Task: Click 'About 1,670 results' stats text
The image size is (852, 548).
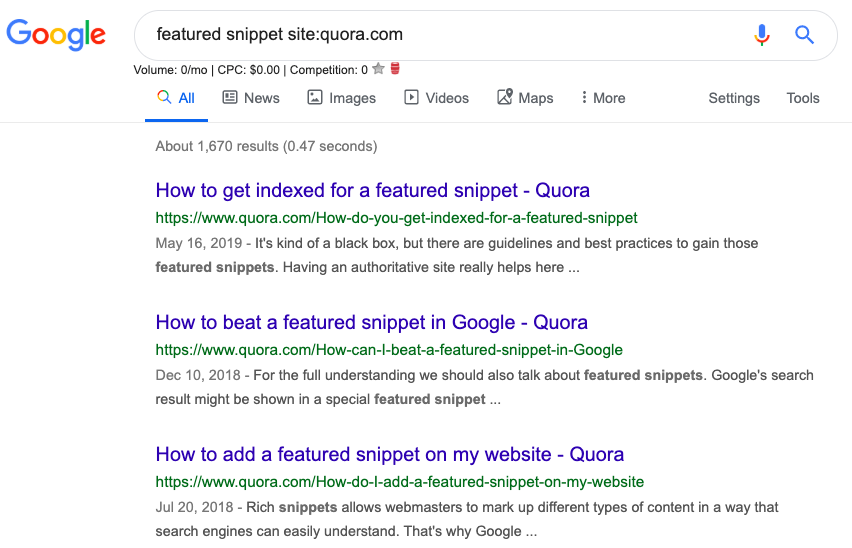Action: coord(266,147)
